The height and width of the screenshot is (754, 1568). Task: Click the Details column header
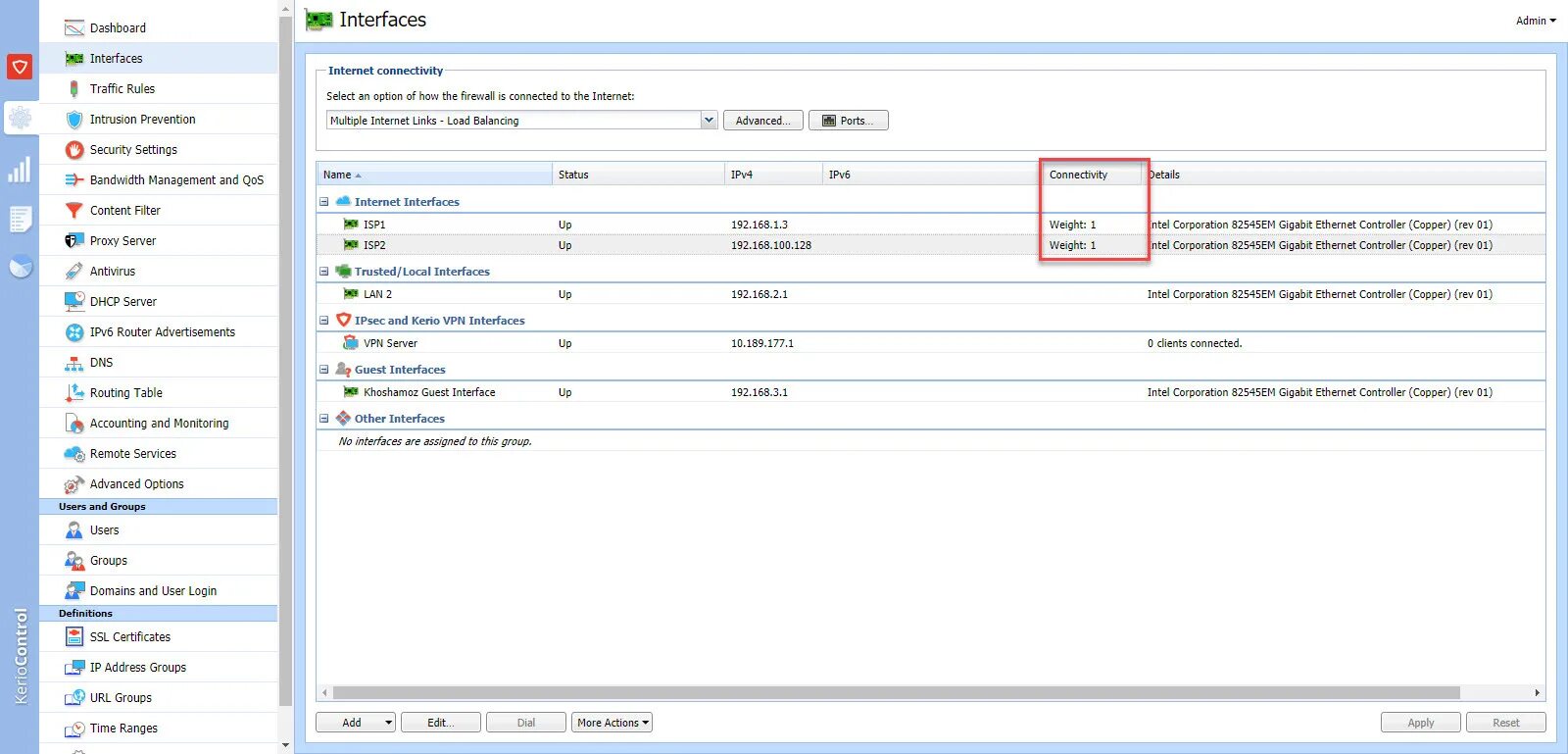point(1345,175)
